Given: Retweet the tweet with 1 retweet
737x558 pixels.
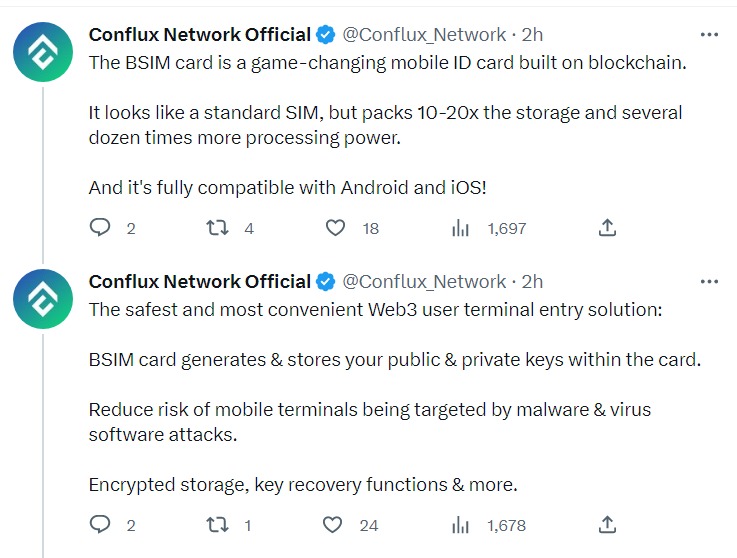Looking at the screenshot, I should click(218, 525).
